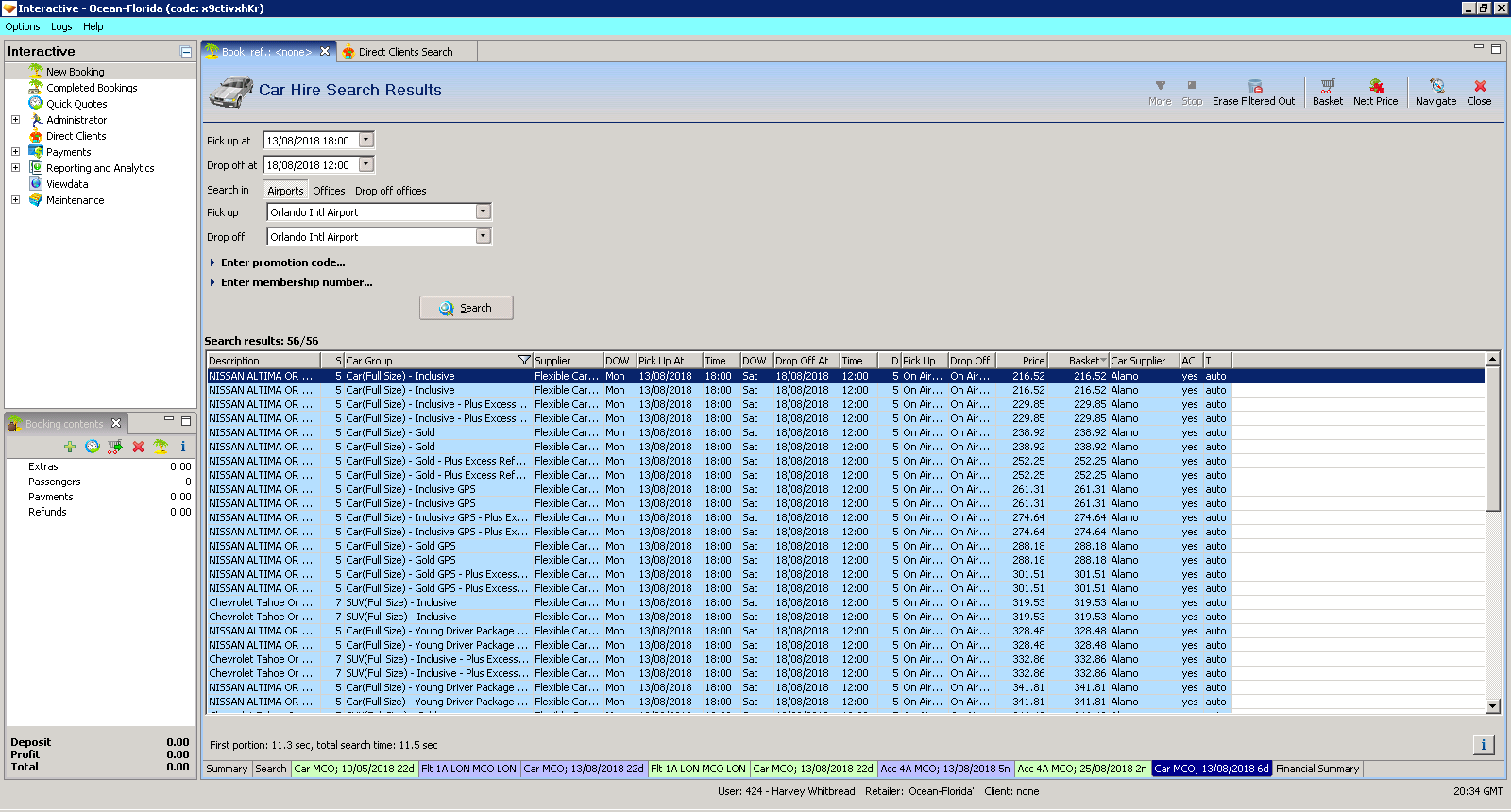Click the blue info icon at bottom right
1511x812 pixels.
(1483, 745)
